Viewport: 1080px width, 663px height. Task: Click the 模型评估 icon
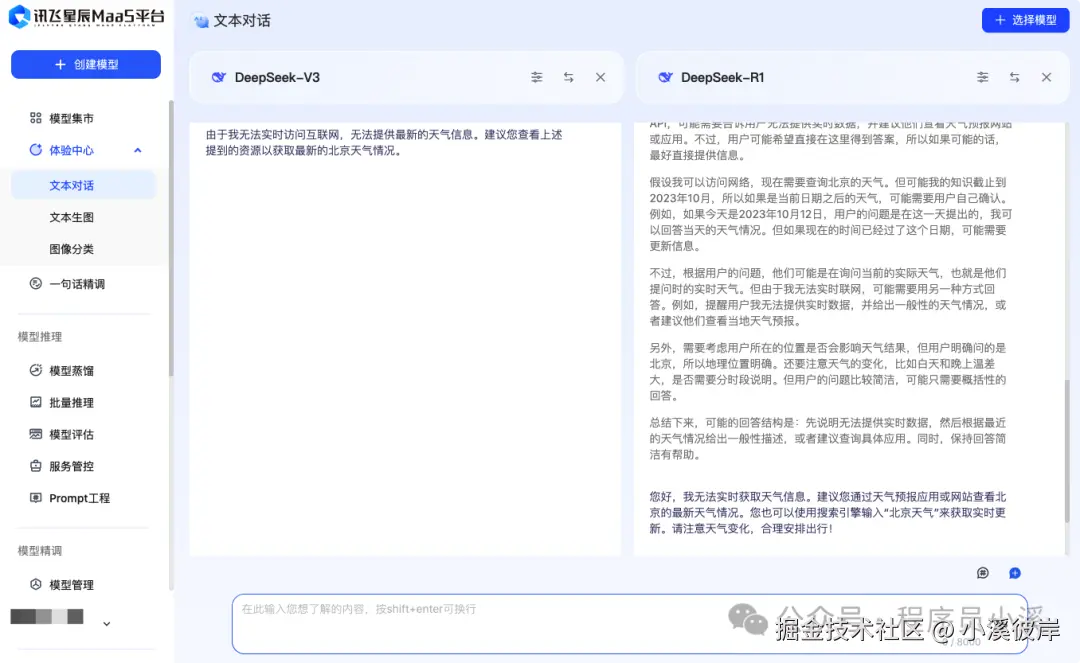click(35, 434)
